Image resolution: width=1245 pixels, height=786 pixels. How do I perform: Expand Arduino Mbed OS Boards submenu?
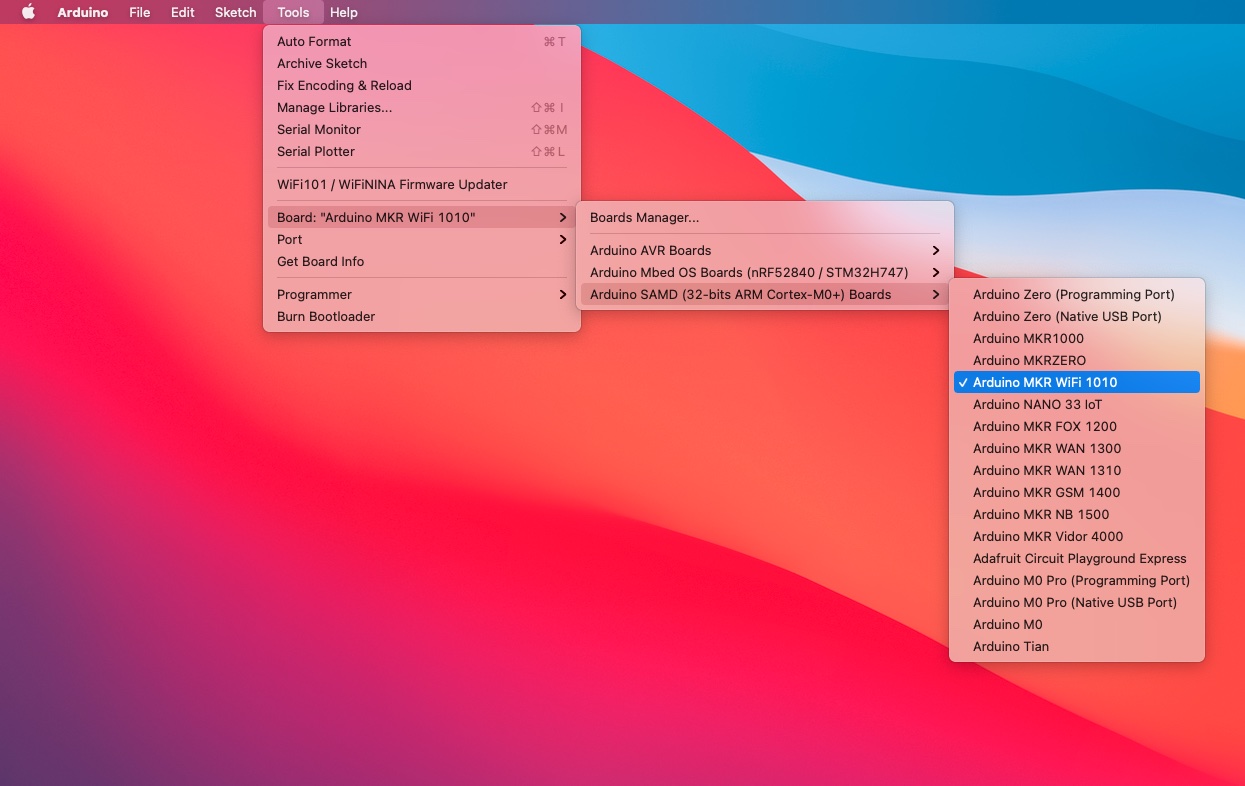pos(748,272)
